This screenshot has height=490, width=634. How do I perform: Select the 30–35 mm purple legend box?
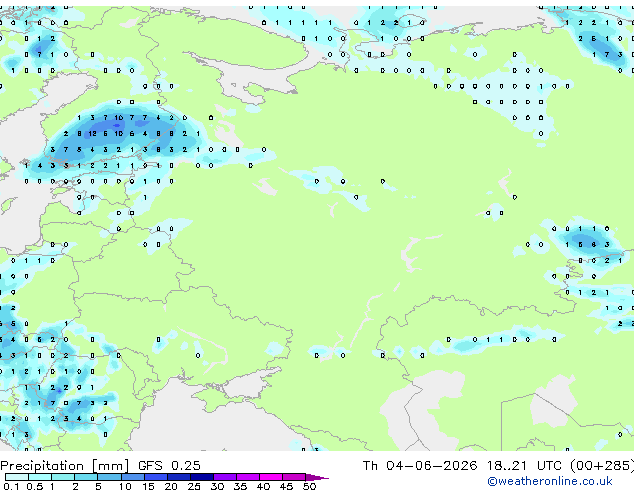click(225, 477)
